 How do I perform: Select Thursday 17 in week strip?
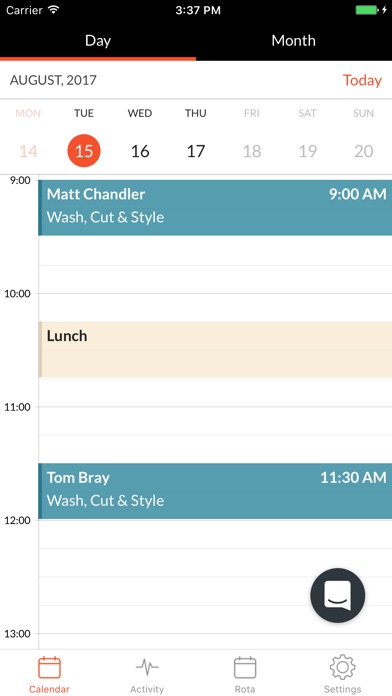tap(196, 151)
